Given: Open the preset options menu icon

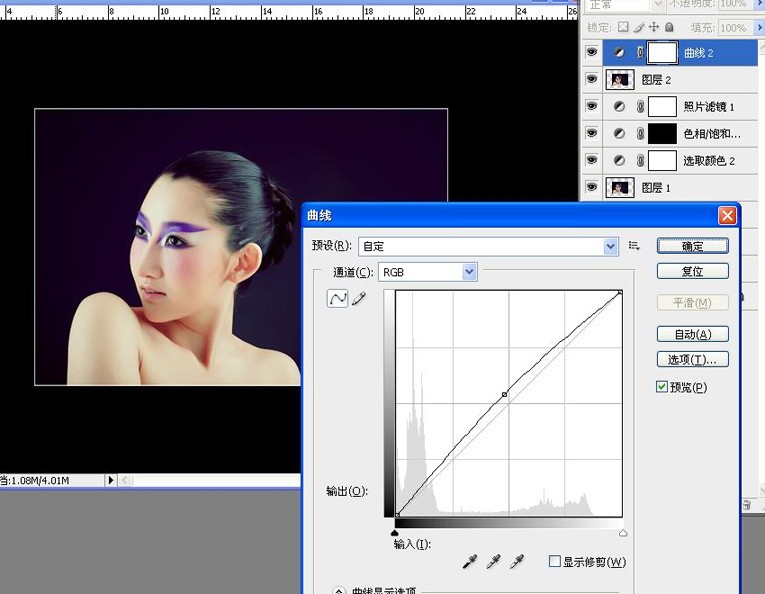Looking at the screenshot, I should [x=634, y=246].
